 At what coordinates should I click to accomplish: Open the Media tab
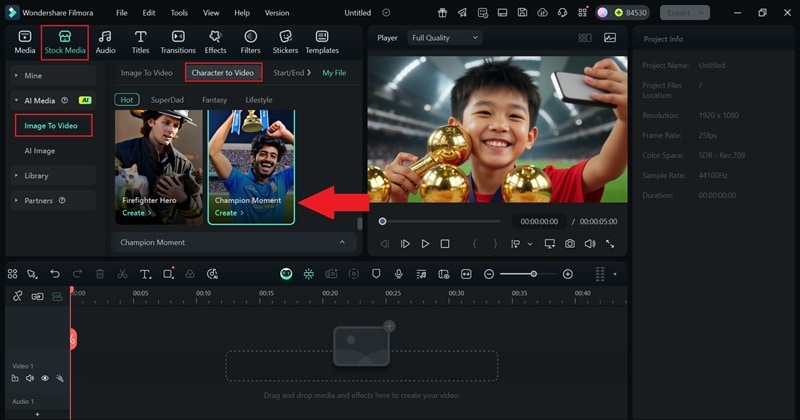24,42
